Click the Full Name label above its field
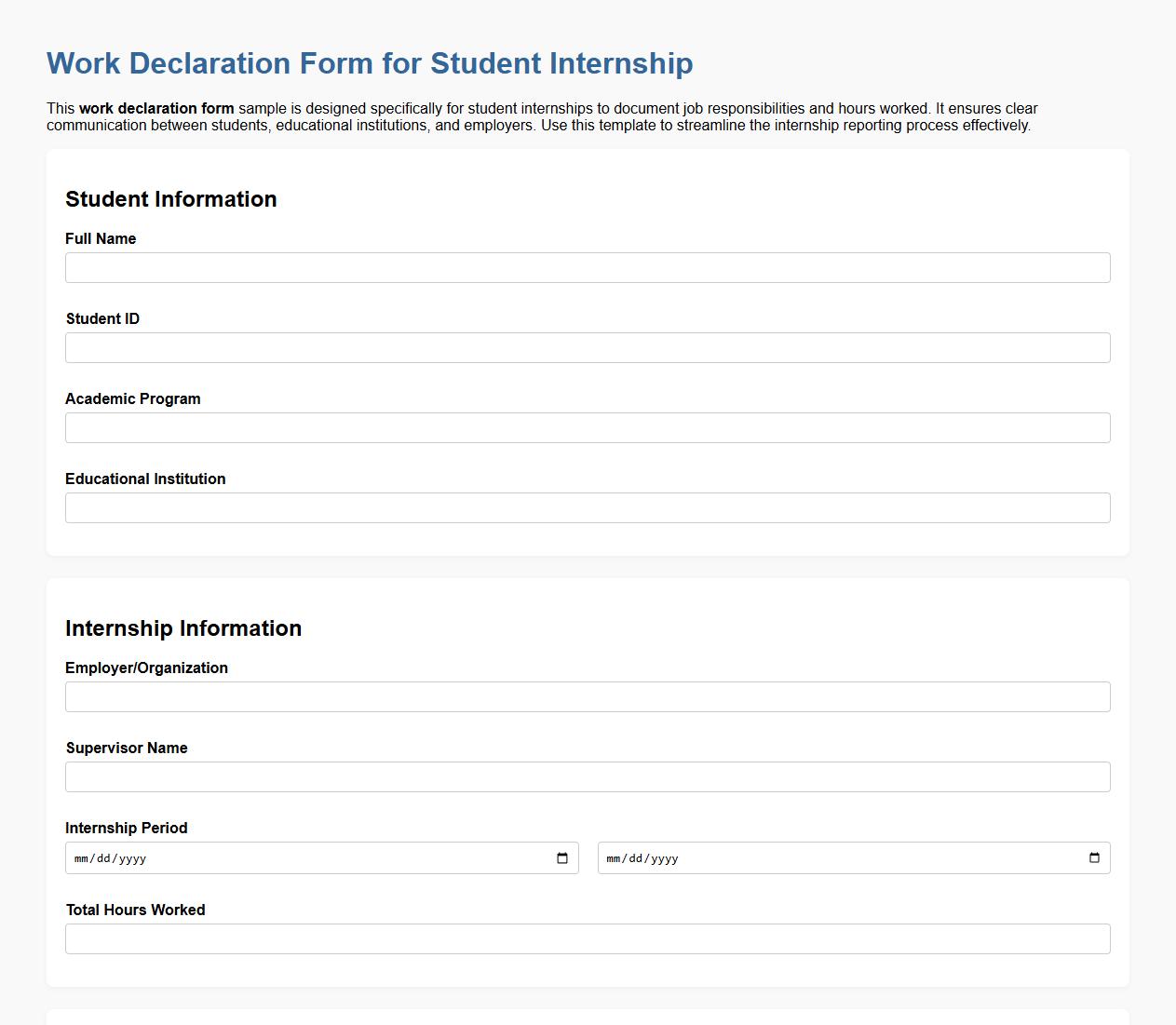Image resolution: width=1176 pixels, height=1025 pixels. pos(100,238)
